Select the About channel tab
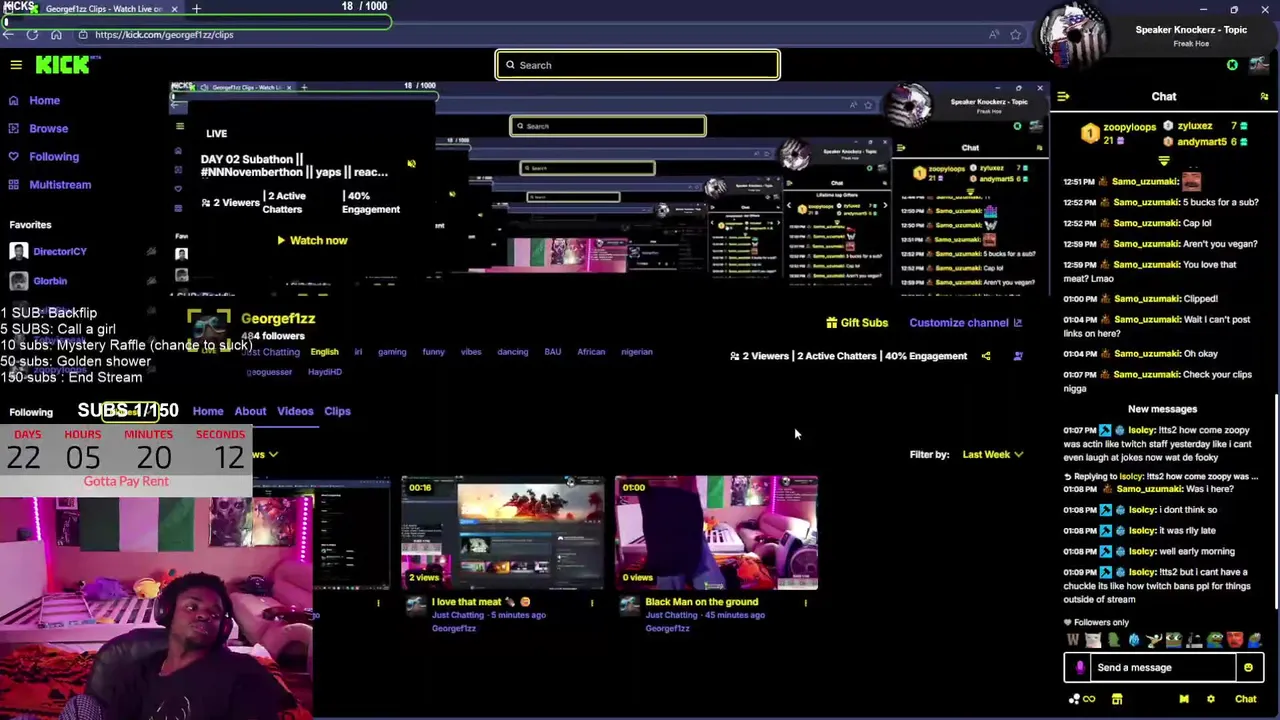The width and height of the screenshot is (1280, 720). pos(250,411)
